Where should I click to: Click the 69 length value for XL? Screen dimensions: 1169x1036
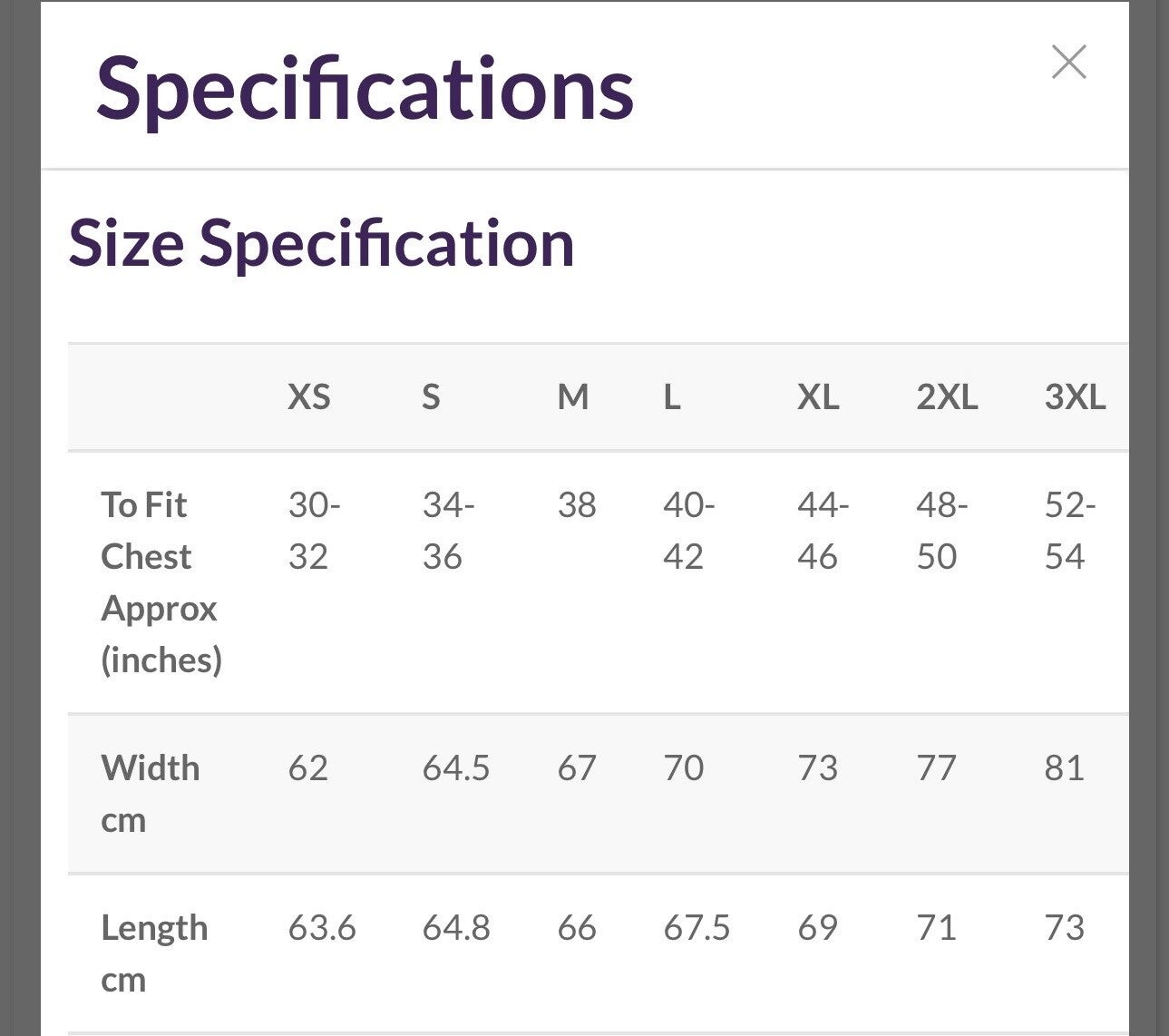[x=817, y=928]
